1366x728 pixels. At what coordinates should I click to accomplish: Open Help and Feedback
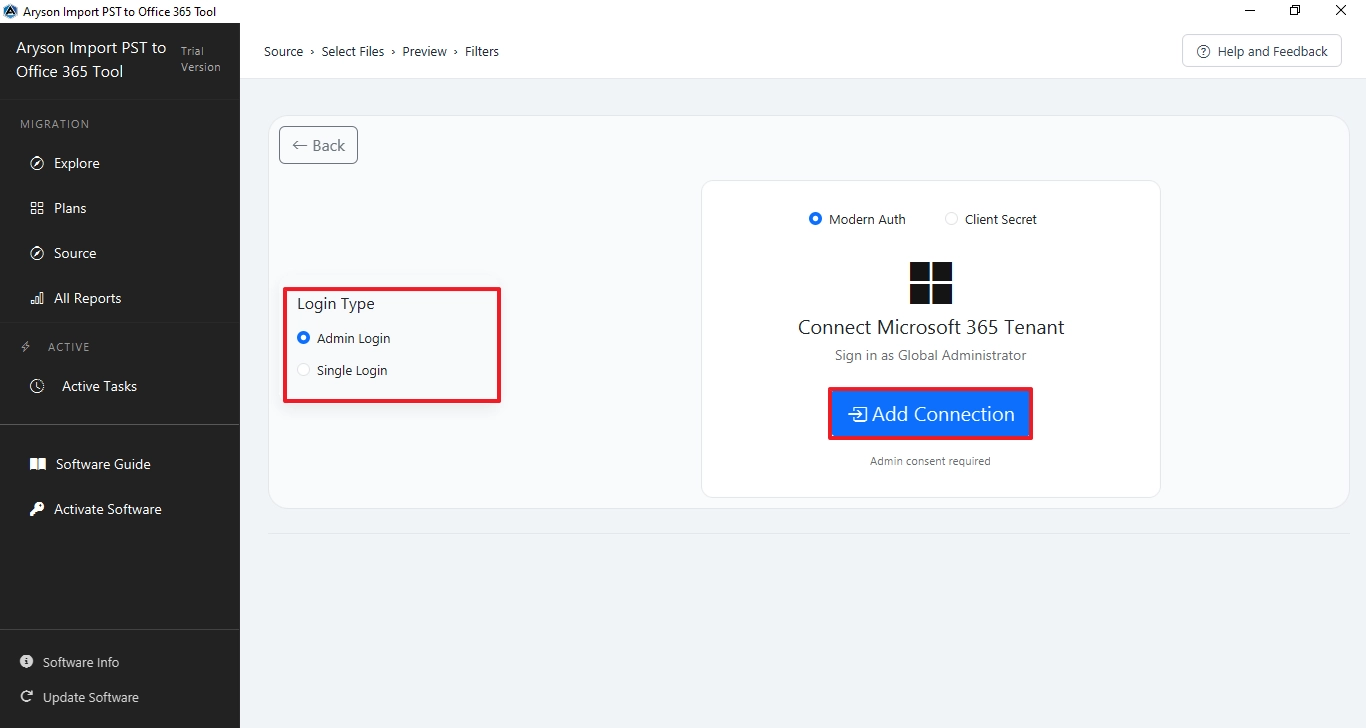1262,51
